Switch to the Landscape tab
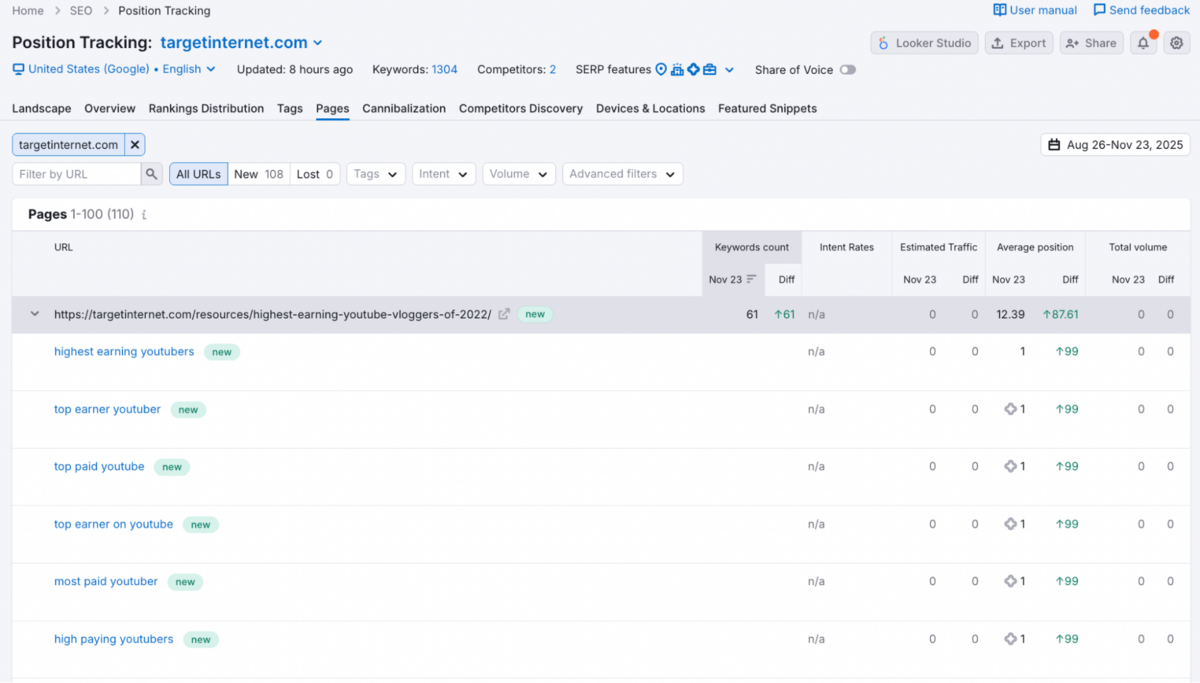Image resolution: width=1200 pixels, height=683 pixels. pos(41,108)
